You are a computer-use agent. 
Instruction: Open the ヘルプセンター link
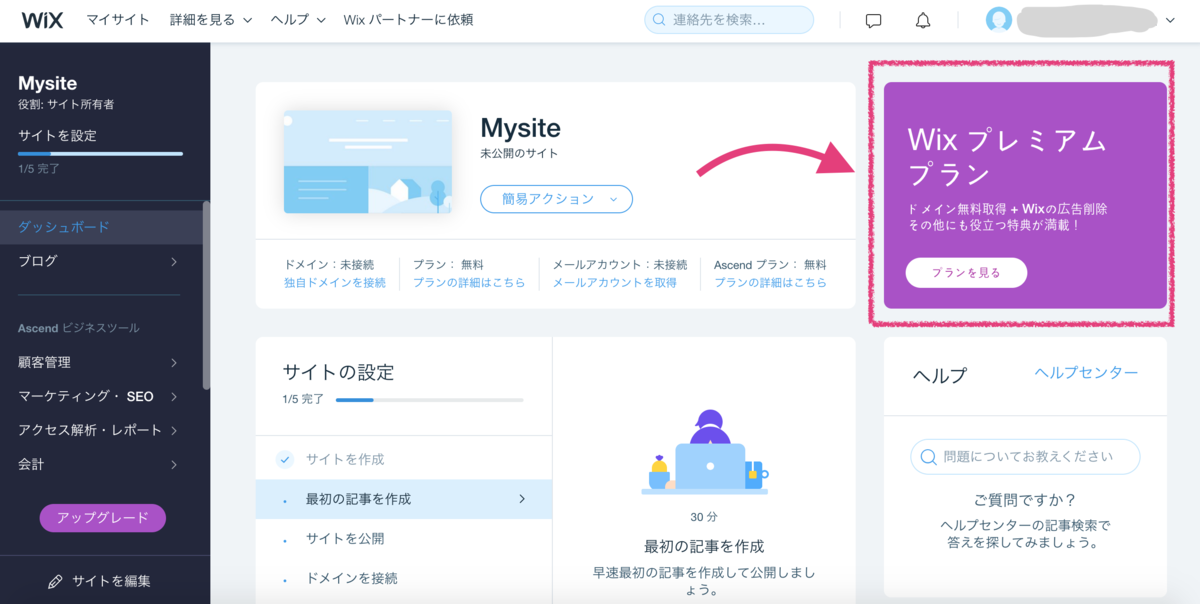tap(1086, 372)
